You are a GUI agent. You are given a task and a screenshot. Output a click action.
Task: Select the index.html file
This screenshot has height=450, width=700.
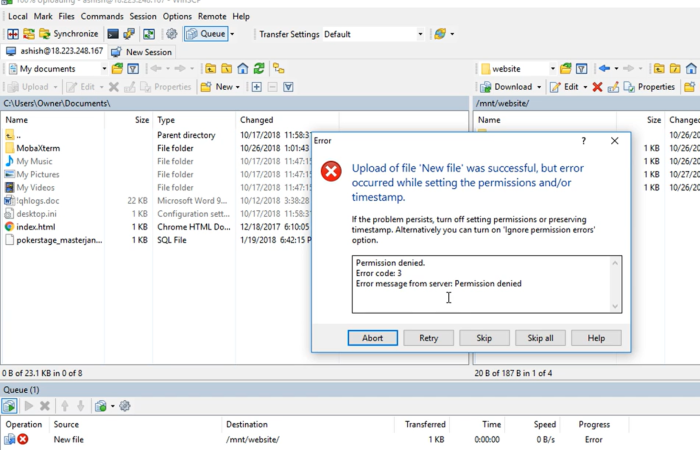36,227
